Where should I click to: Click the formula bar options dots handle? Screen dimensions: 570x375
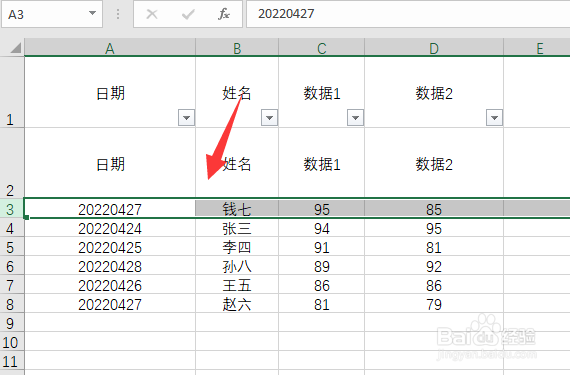[118, 14]
